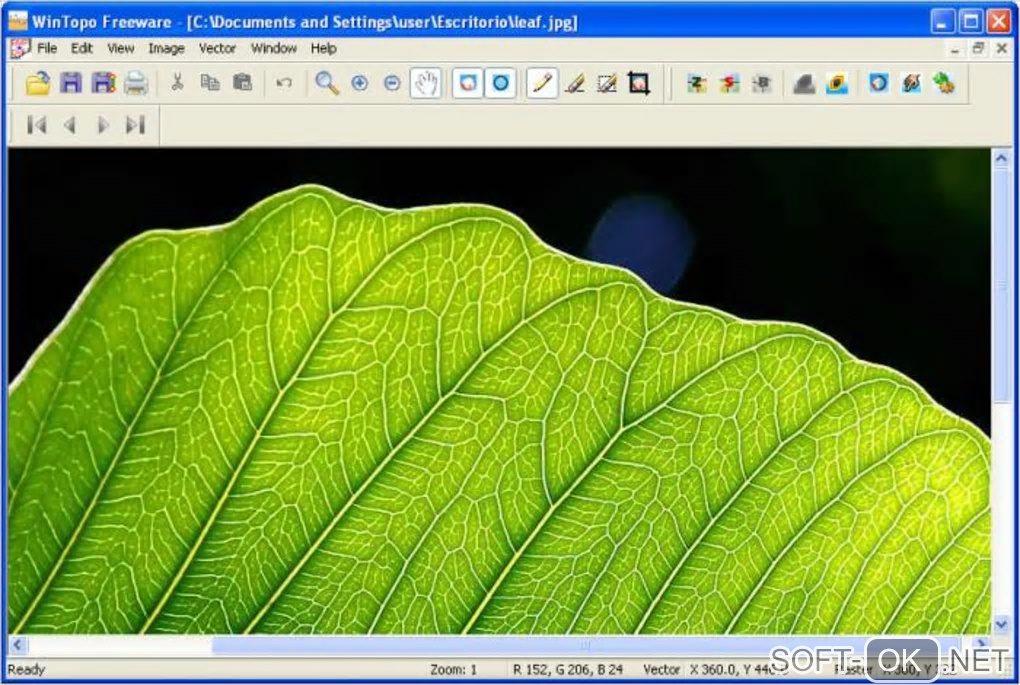1020x685 pixels.
Task: Click the Print icon
Action: (136, 83)
